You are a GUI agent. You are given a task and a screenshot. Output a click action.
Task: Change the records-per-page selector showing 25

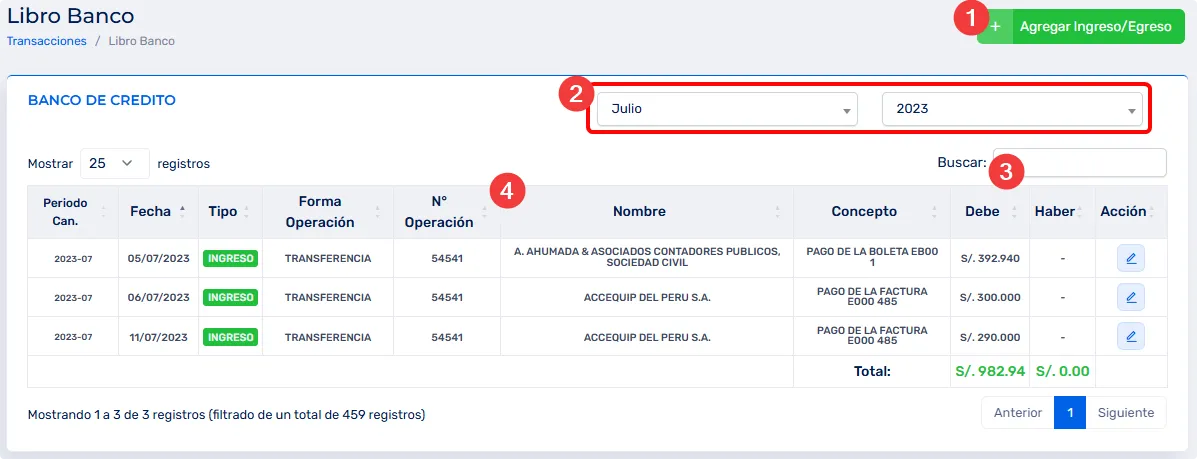click(x=114, y=163)
